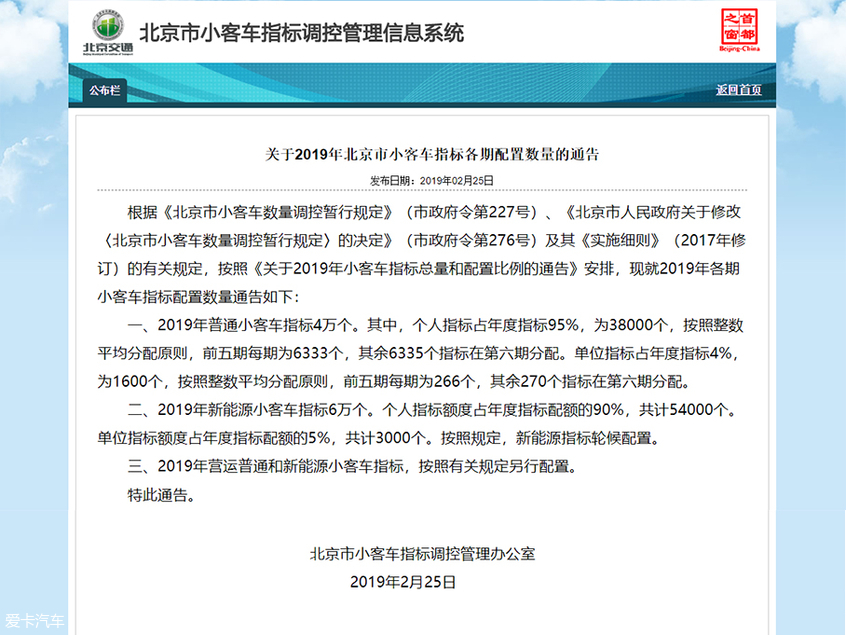846x635 pixels.
Task: Click the text 《实施细则》
Action: click(x=619, y=240)
